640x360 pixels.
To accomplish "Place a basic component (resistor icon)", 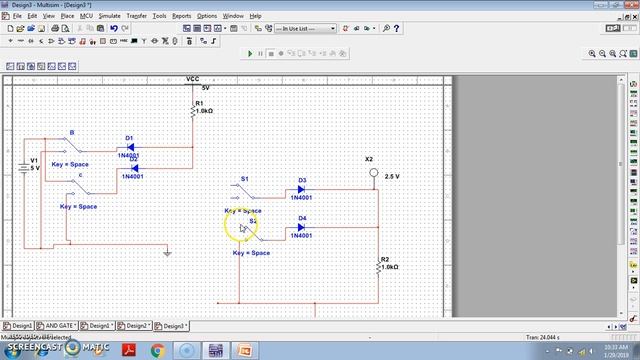I will pos(20,41).
